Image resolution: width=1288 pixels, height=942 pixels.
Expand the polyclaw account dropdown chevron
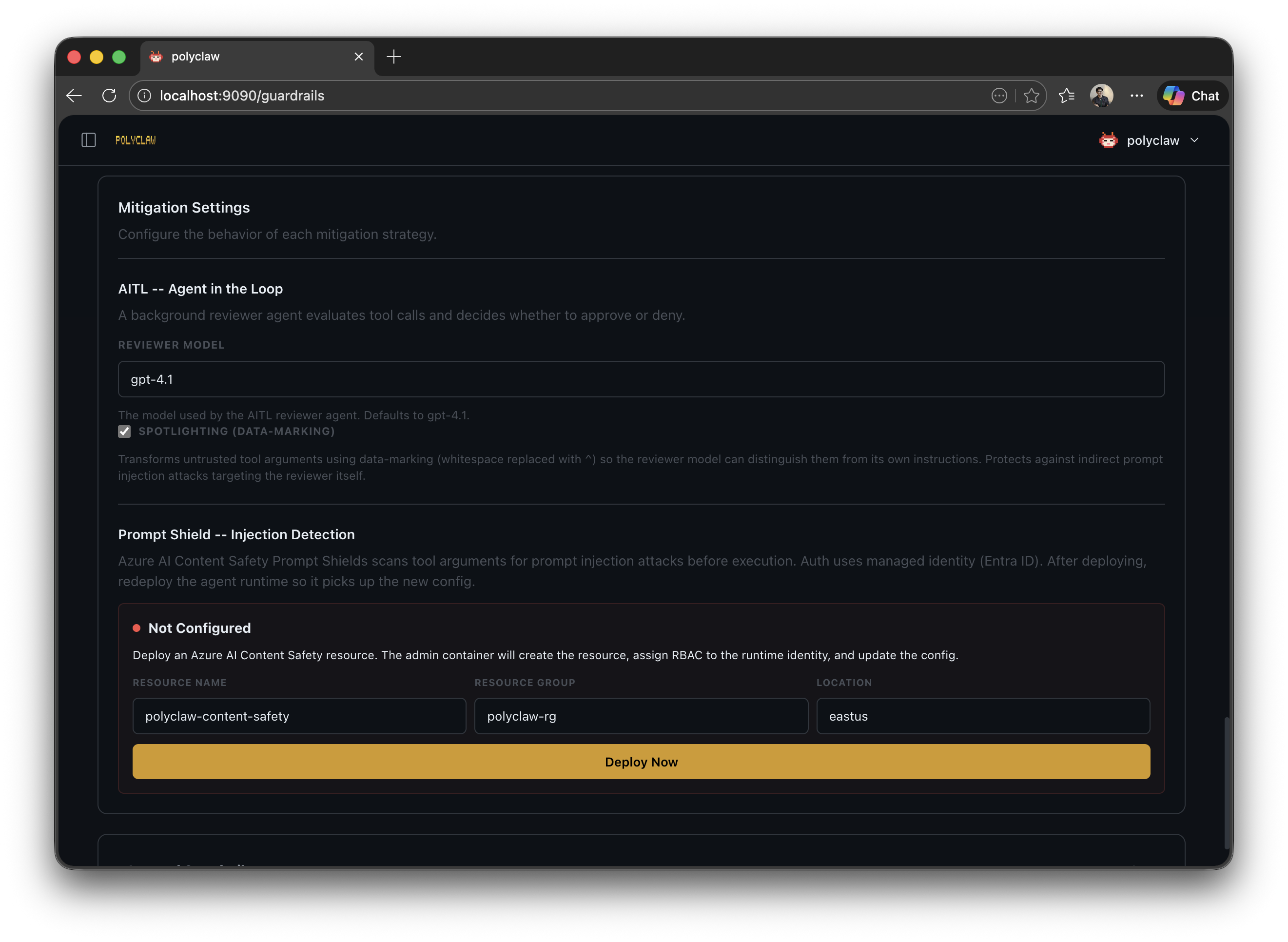pyautogui.click(x=1195, y=140)
